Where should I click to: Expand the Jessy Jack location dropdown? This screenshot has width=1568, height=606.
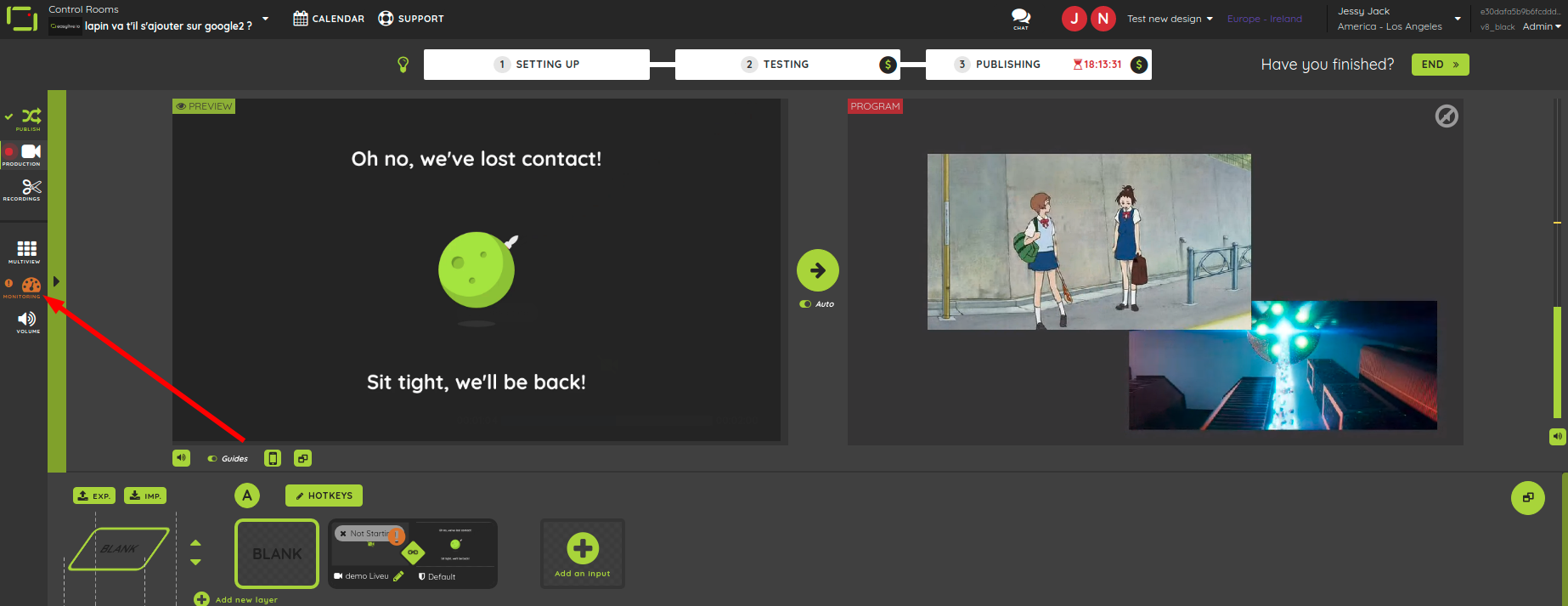tap(1458, 19)
